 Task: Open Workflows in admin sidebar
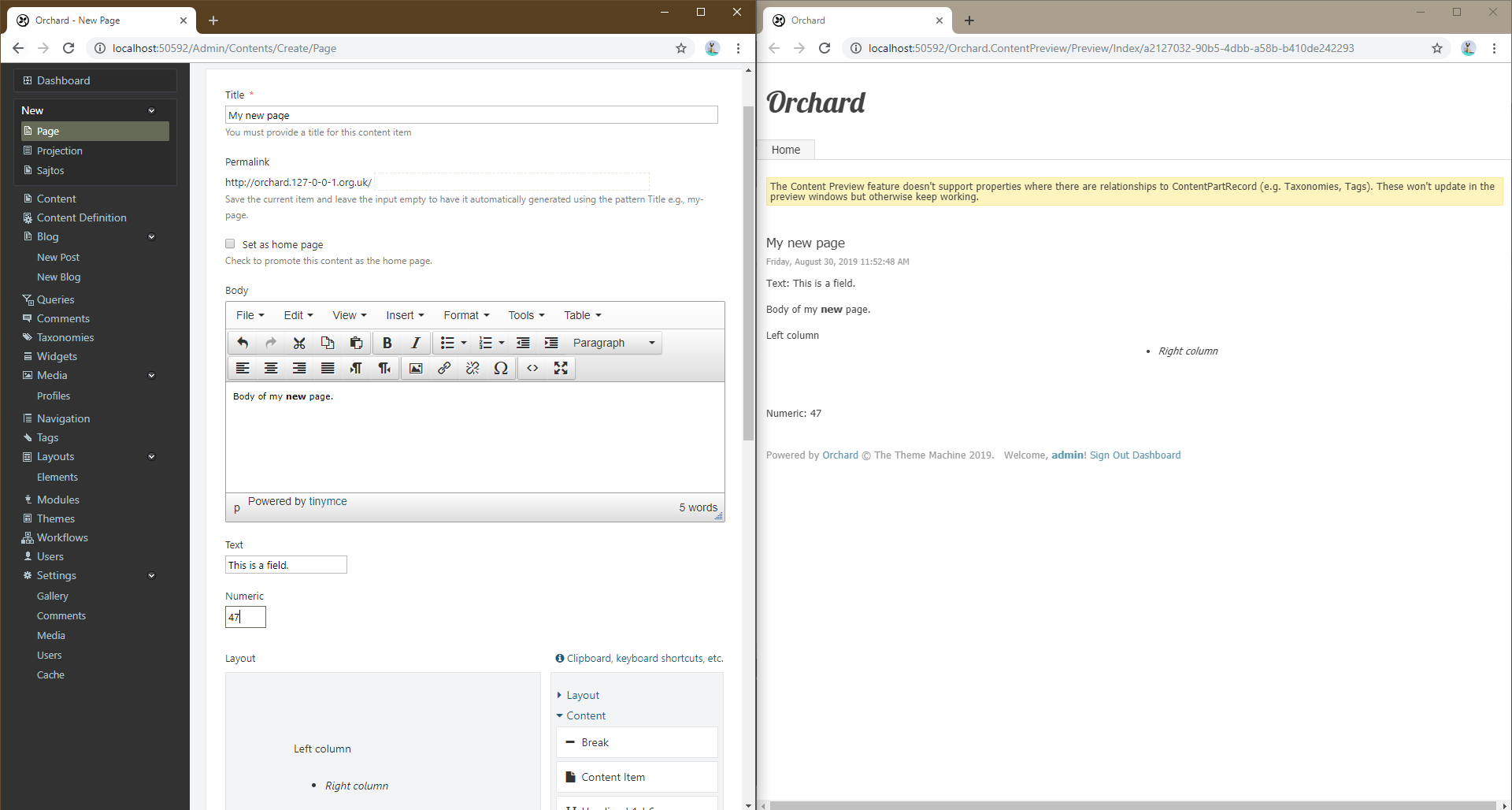[62, 537]
